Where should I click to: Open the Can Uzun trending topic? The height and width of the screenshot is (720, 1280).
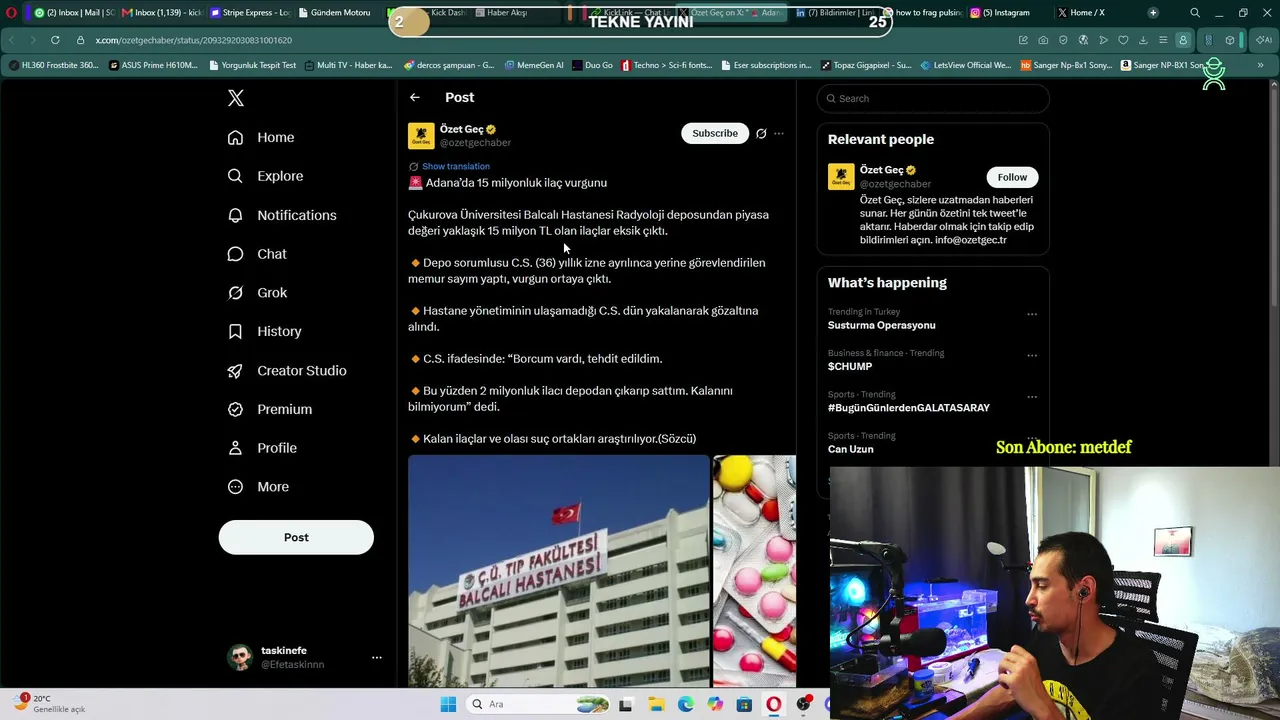click(851, 449)
